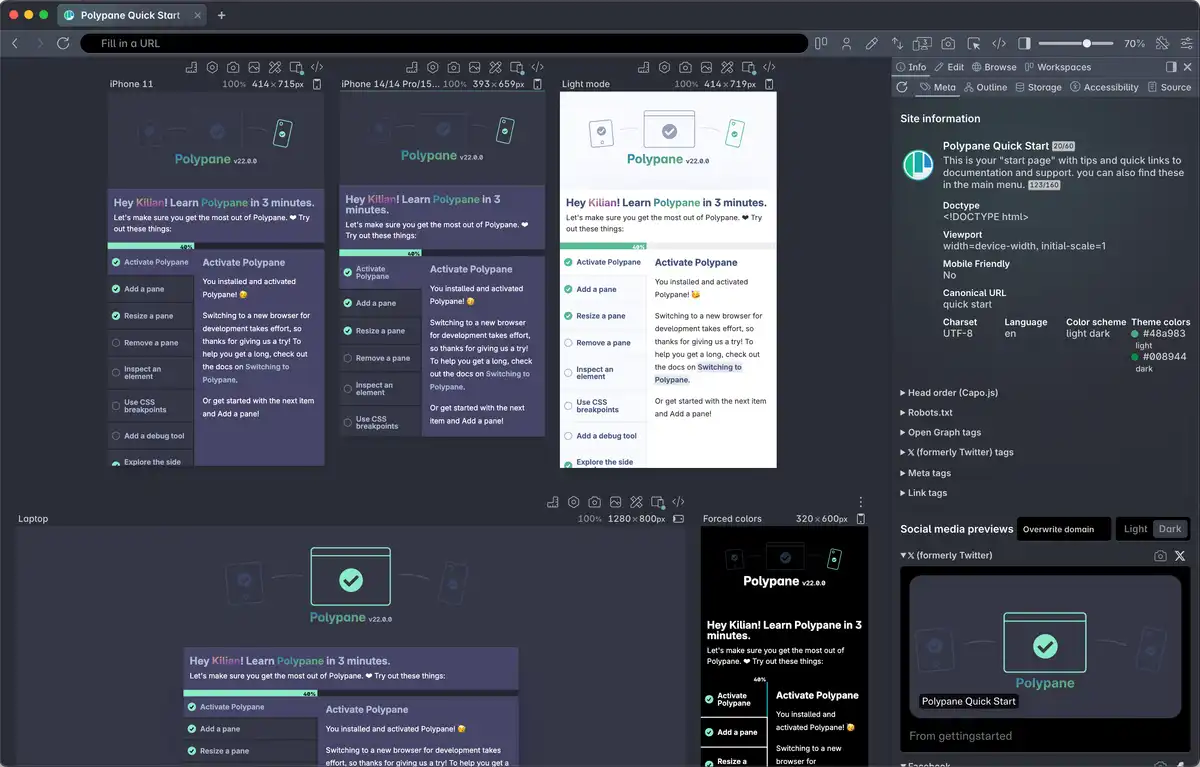Click the dock position icon in the Info panel header
The height and width of the screenshot is (767, 1200).
pyautogui.click(x=1171, y=67)
